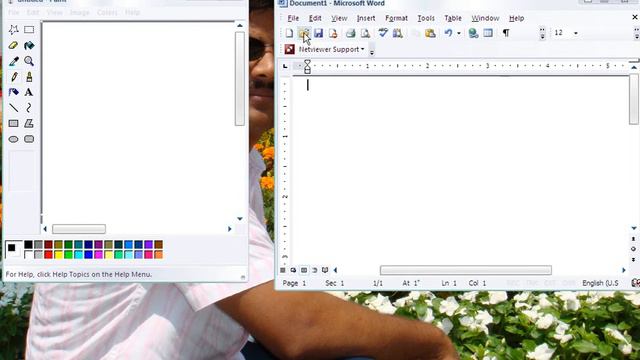Open Print Preview in Word toolbar

(365, 33)
